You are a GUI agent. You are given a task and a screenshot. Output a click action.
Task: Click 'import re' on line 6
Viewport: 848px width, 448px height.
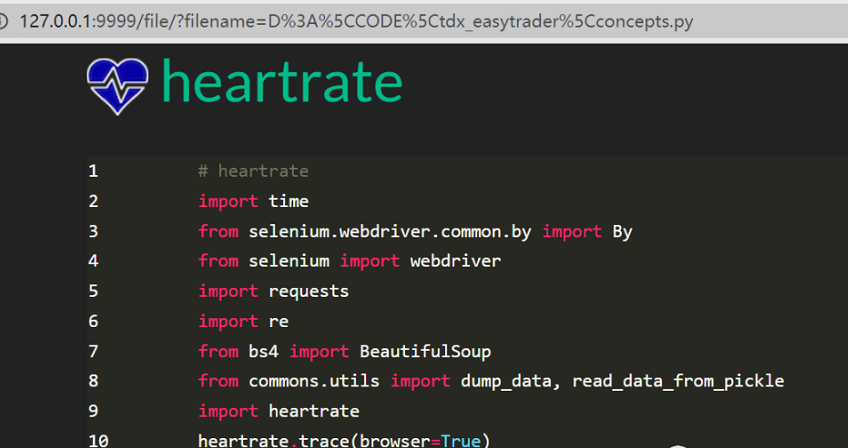[243, 321]
